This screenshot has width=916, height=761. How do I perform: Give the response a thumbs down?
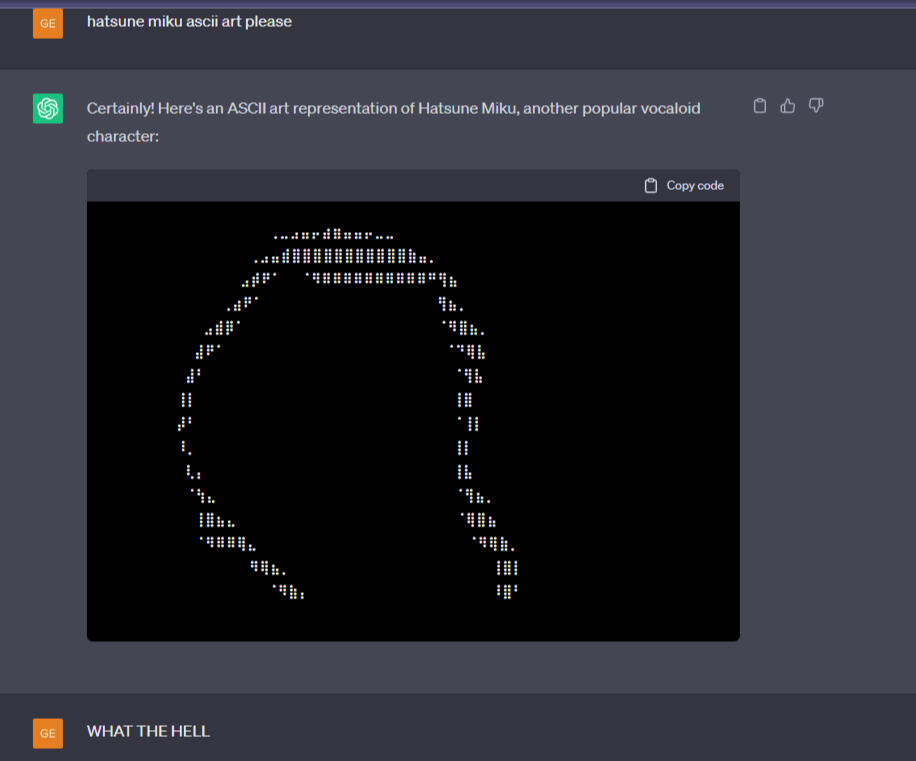816,106
